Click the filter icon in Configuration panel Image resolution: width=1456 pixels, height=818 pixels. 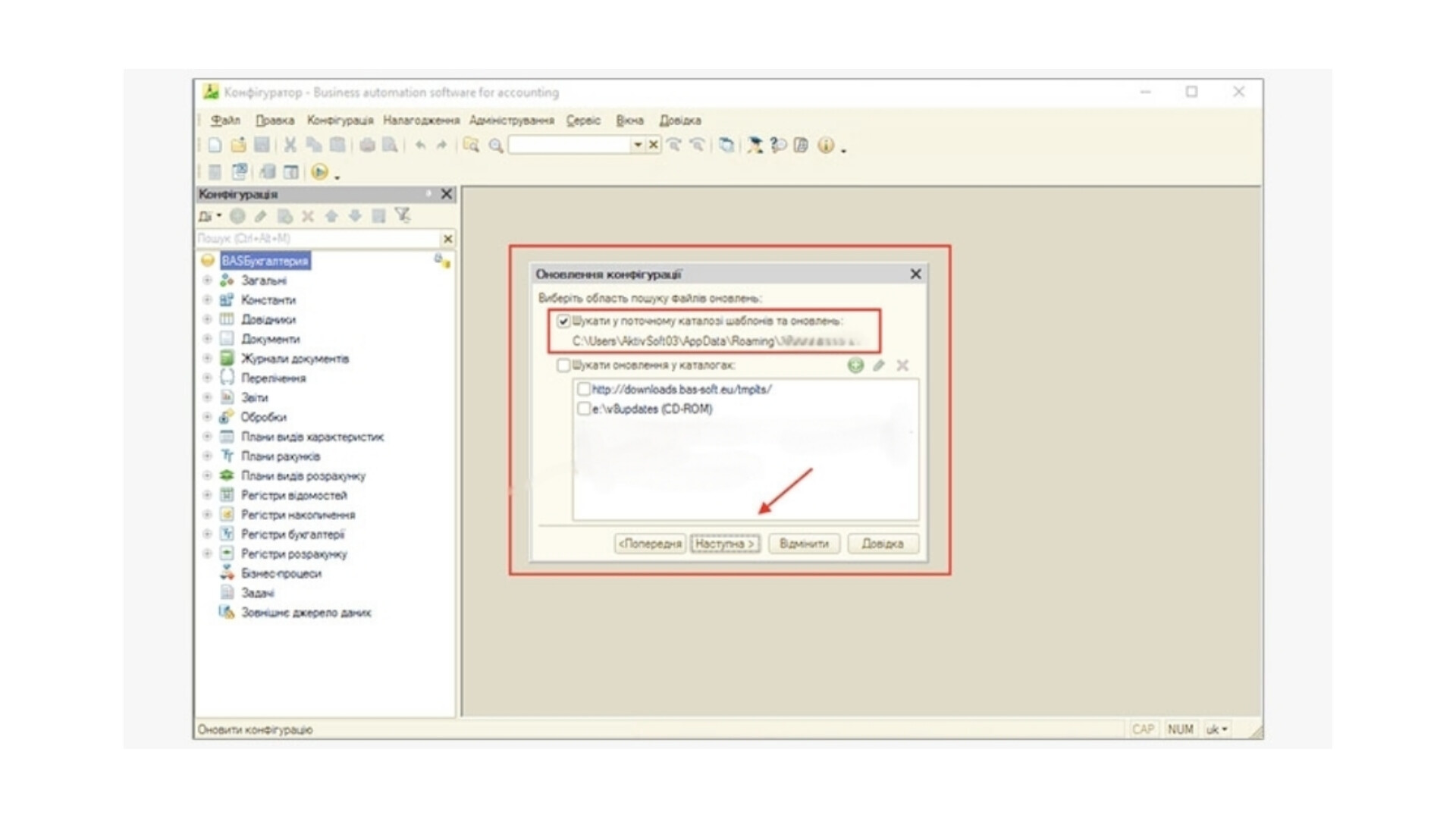point(403,216)
